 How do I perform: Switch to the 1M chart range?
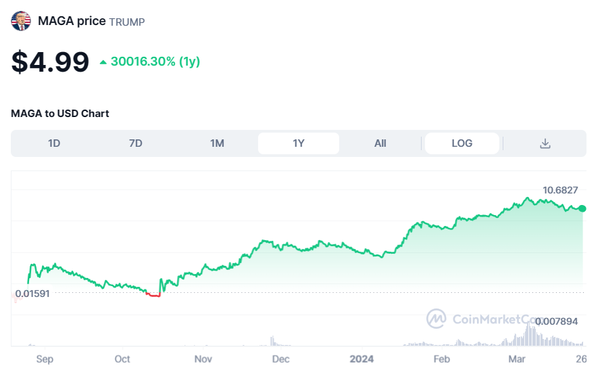[217, 143]
